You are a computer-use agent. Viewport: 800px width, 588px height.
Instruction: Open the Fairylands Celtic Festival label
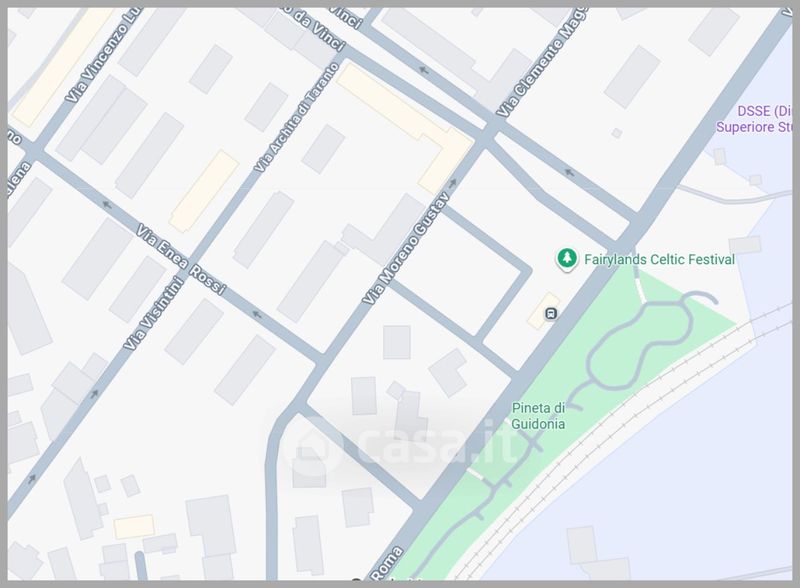(x=659, y=259)
